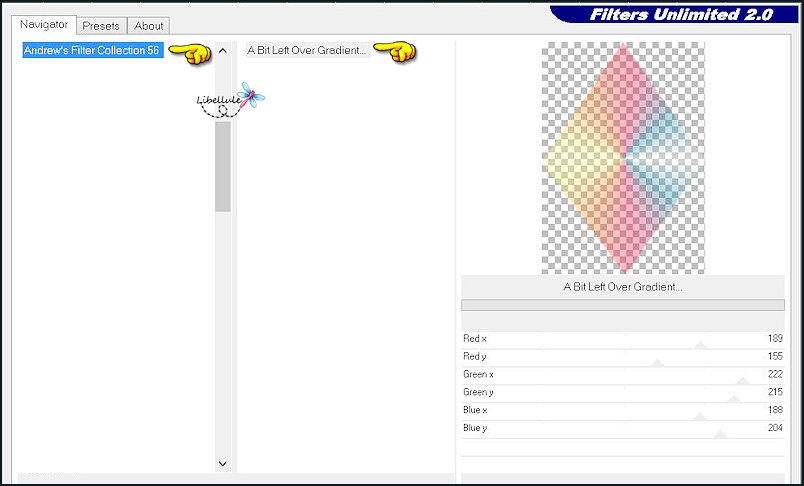Click the Blue x value 188

[775, 410]
